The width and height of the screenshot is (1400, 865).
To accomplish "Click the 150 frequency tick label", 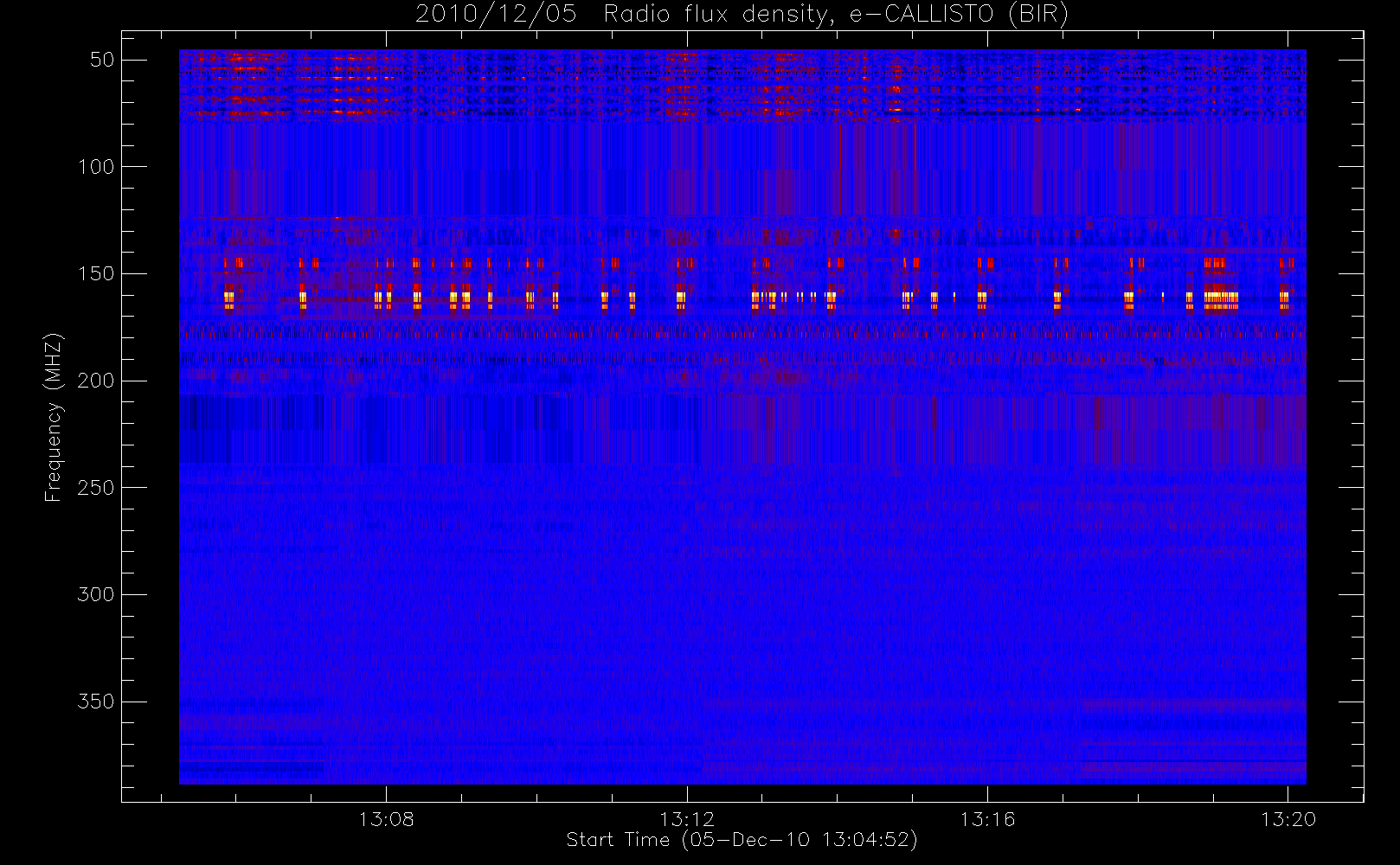I will [x=96, y=274].
